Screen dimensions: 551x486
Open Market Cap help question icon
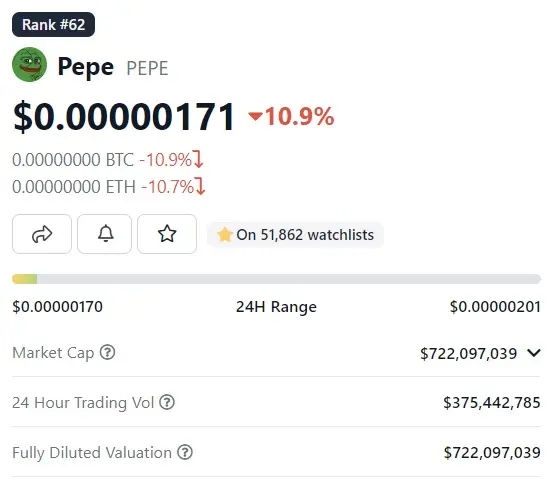[x=108, y=352]
